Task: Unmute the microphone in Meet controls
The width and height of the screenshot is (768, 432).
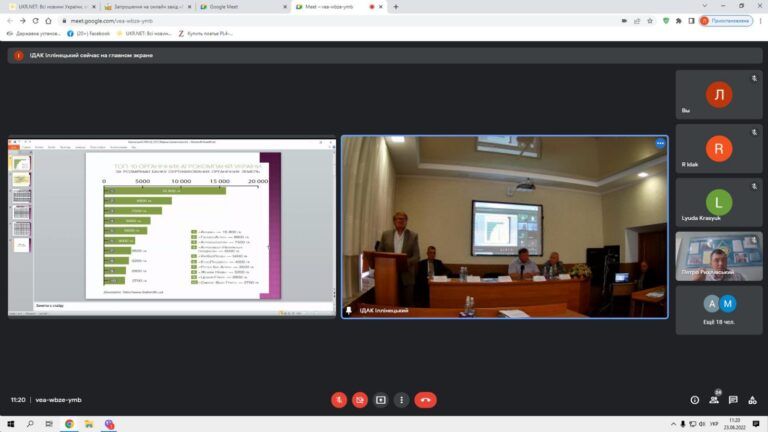Action: [x=339, y=400]
